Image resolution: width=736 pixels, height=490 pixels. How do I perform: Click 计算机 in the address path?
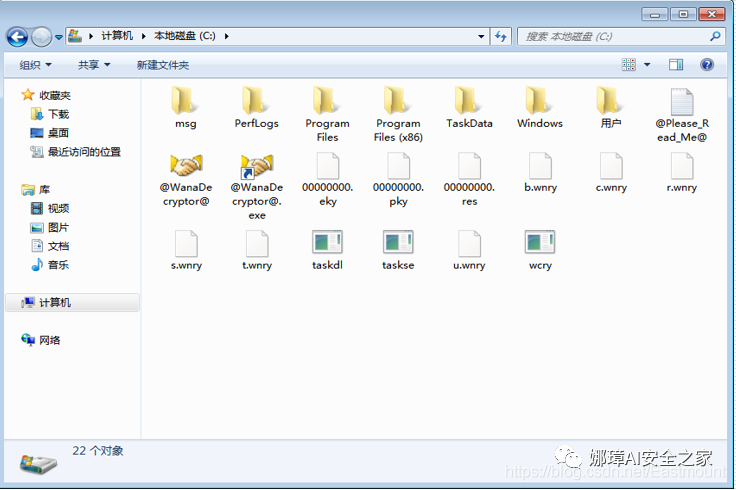117,36
